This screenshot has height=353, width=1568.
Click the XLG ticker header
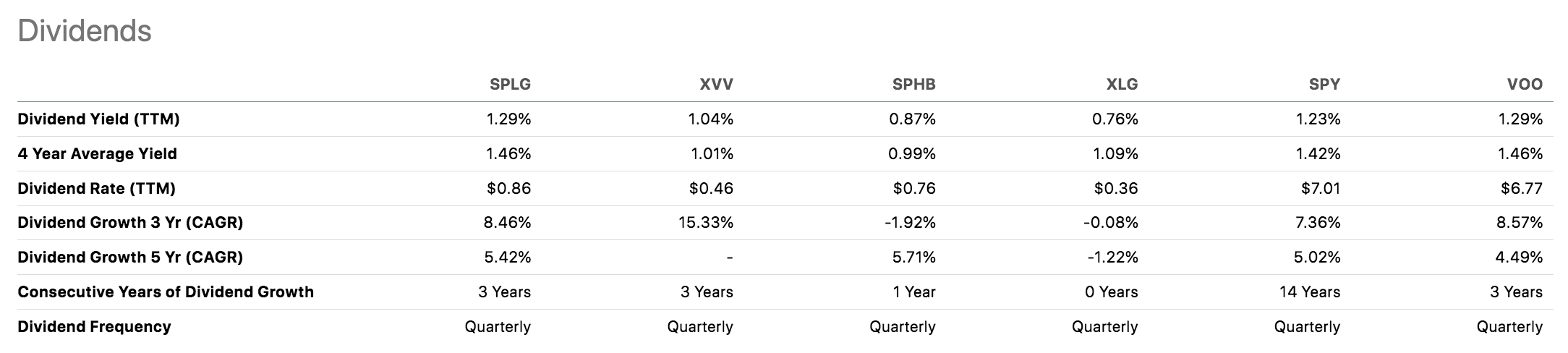point(1122,85)
